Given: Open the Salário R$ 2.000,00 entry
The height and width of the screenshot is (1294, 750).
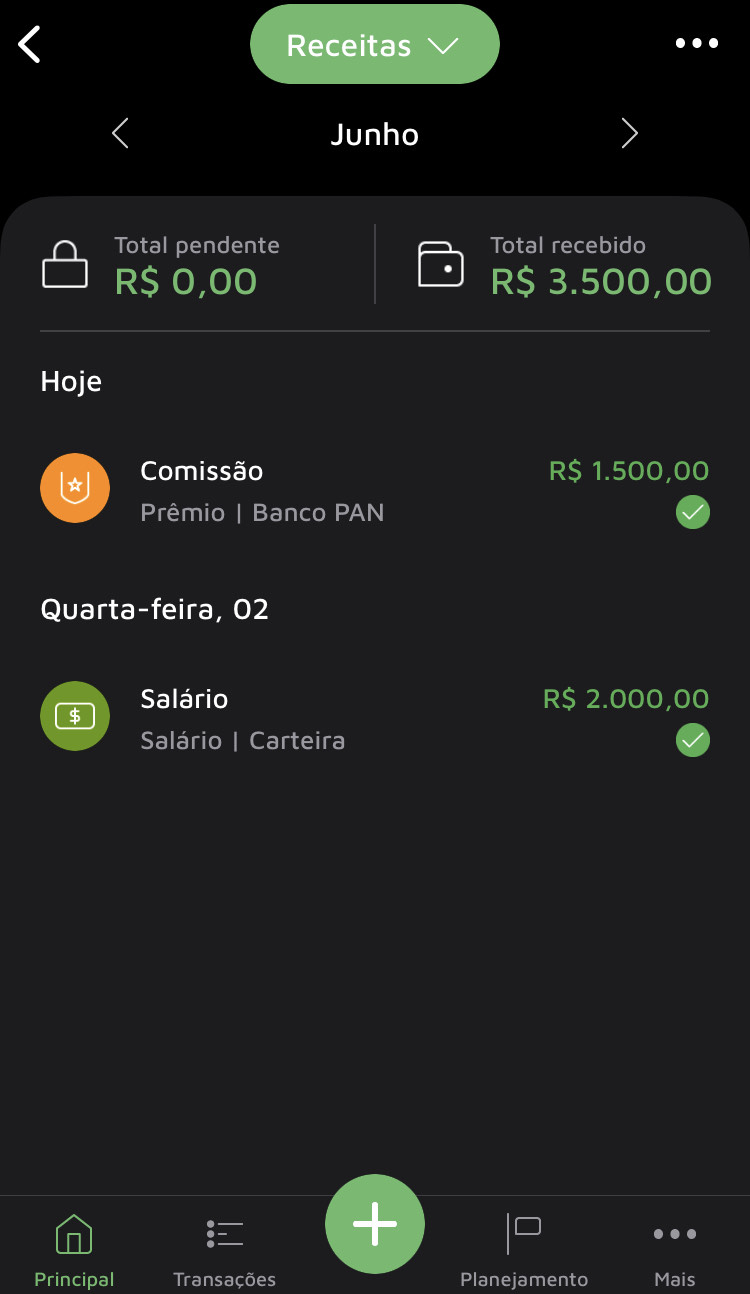Looking at the screenshot, I should (375, 719).
